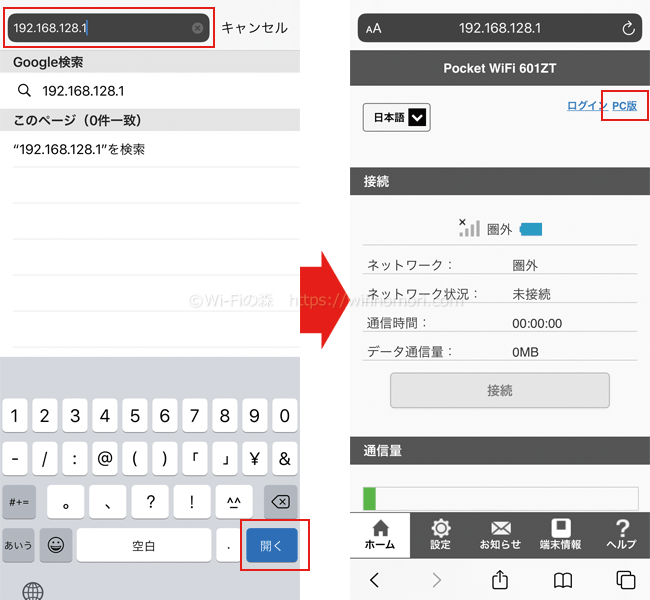The height and width of the screenshot is (600, 650).
Task: Toggle the #+= symbols key
Action: 19,502
